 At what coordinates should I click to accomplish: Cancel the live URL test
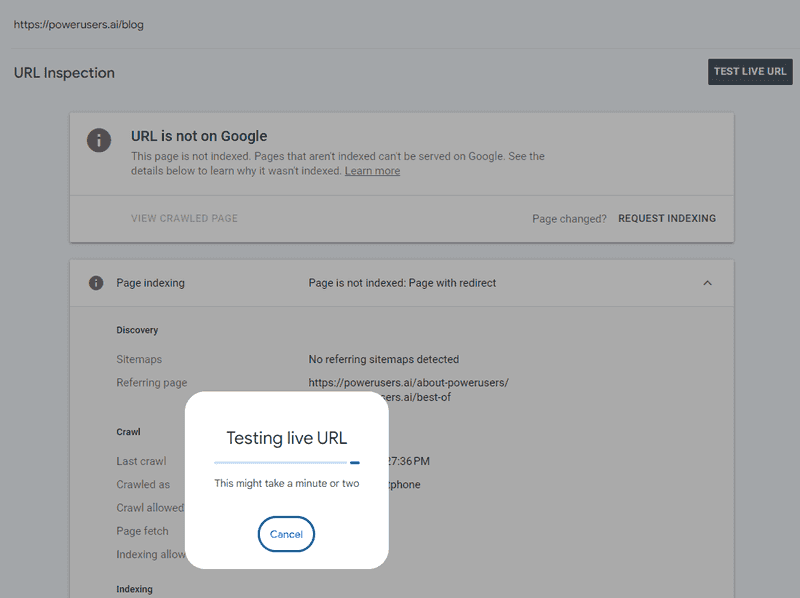[x=286, y=534]
